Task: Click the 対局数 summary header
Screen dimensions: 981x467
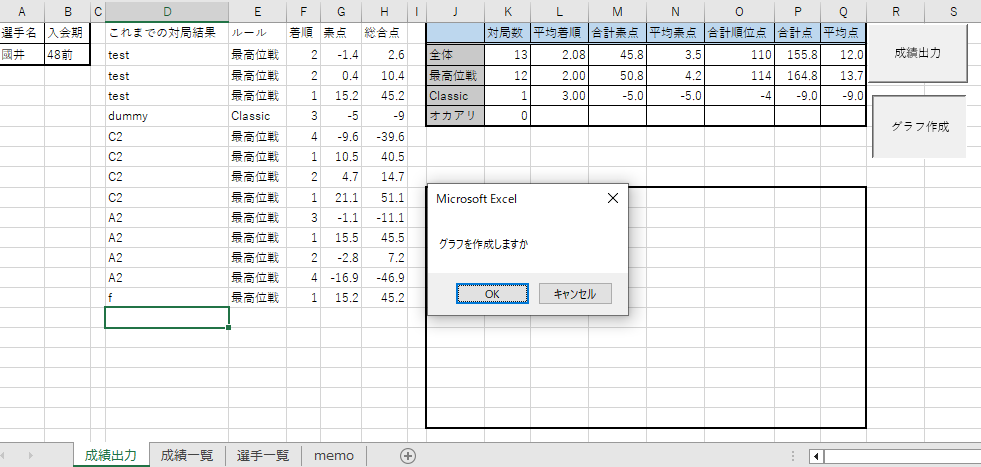Action: 508,33
